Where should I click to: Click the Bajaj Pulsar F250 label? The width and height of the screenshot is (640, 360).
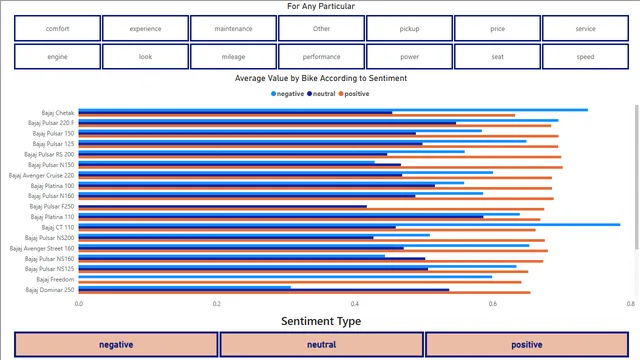point(52,207)
